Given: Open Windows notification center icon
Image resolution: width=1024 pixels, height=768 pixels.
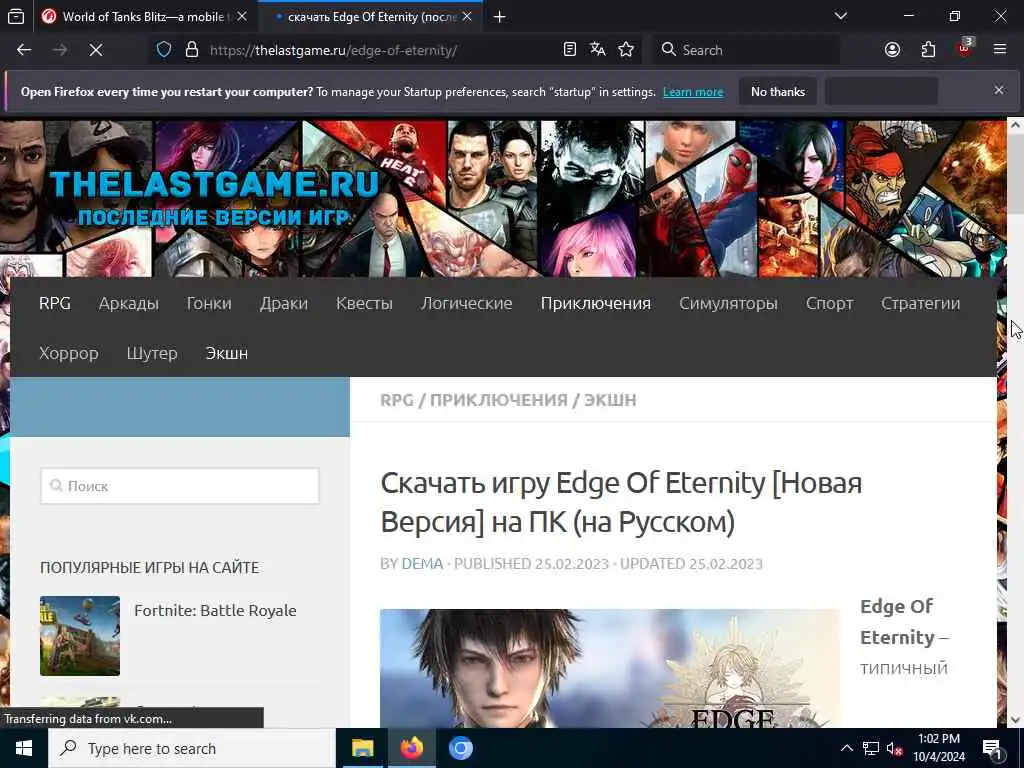Looking at the screenshot, I should pyautogui.click(x=993, y=748).
